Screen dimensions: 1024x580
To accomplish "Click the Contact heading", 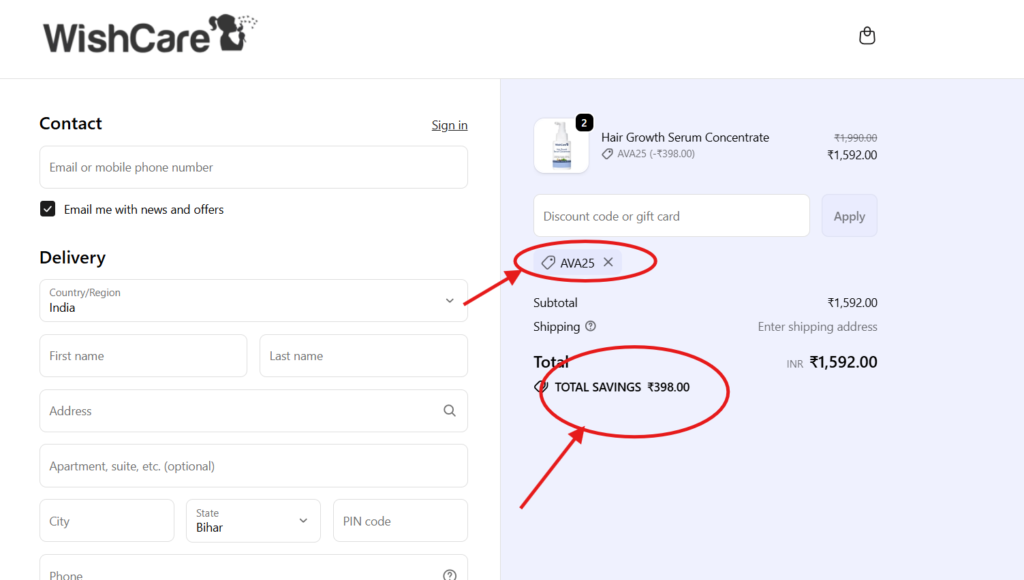I will tap(71, 123).
